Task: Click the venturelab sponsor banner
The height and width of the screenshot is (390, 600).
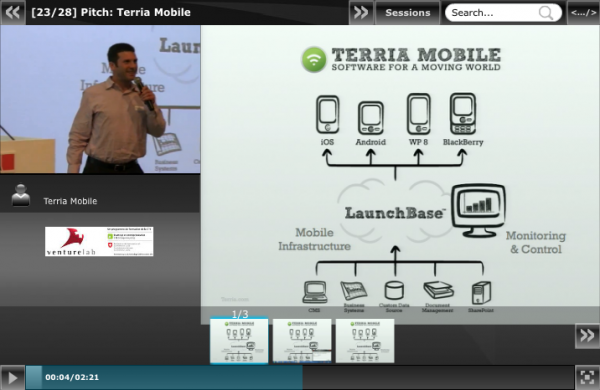Action: [99, 242]
